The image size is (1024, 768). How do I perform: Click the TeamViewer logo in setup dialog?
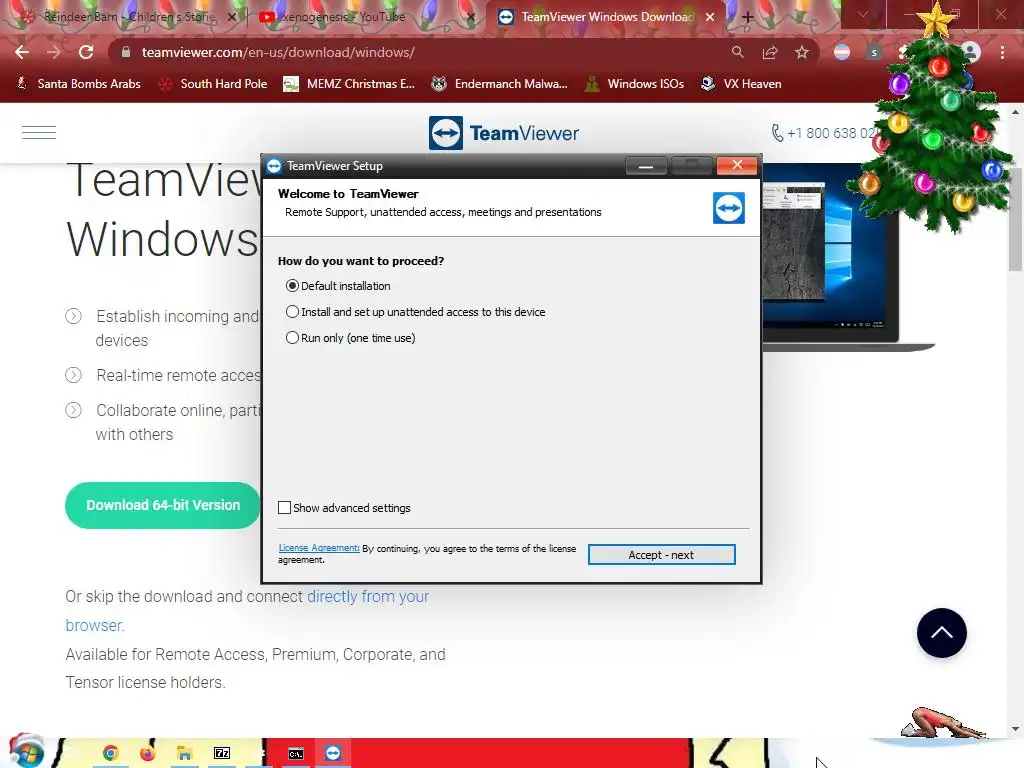click(x=729, y=208)
